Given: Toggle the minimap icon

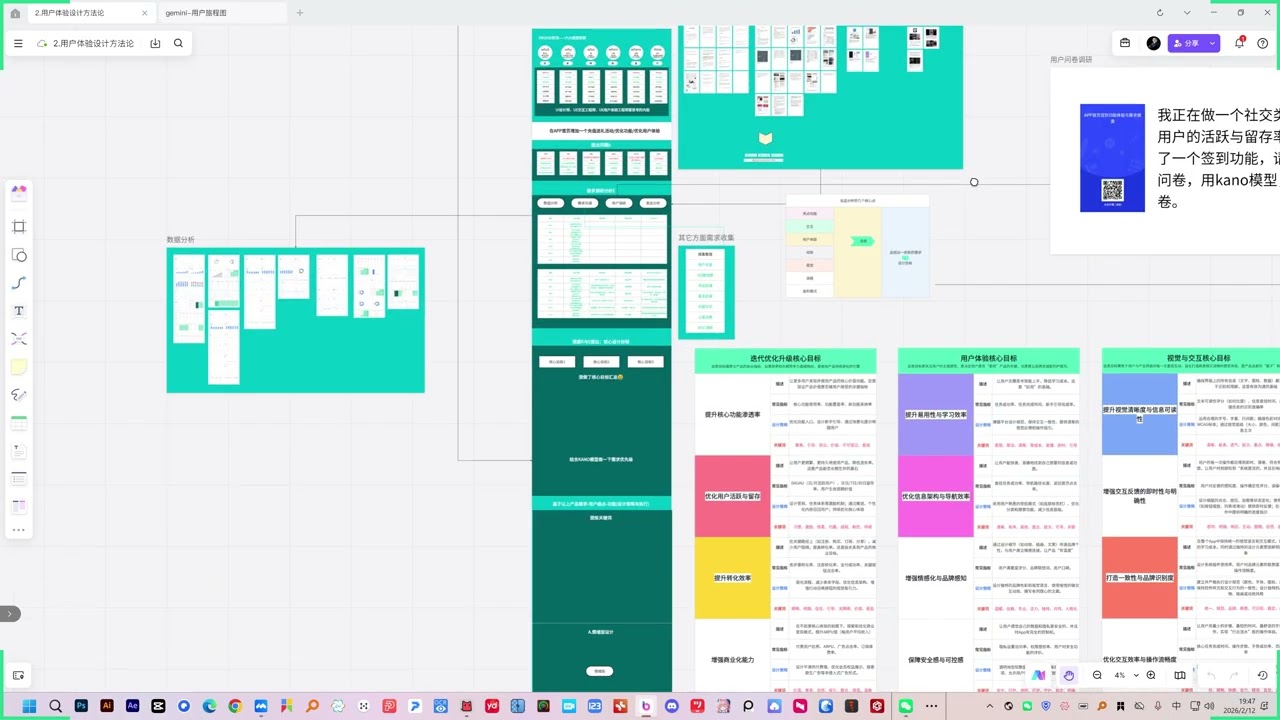Looking at the screenshot, I should coord(1180,675).
